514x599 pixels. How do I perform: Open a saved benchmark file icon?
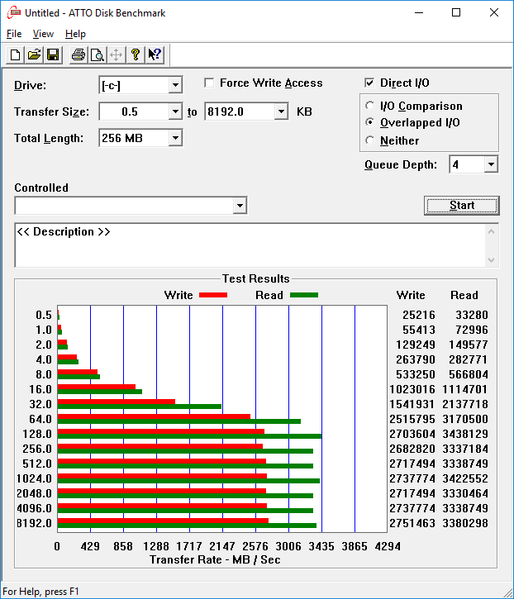[34, 55]
